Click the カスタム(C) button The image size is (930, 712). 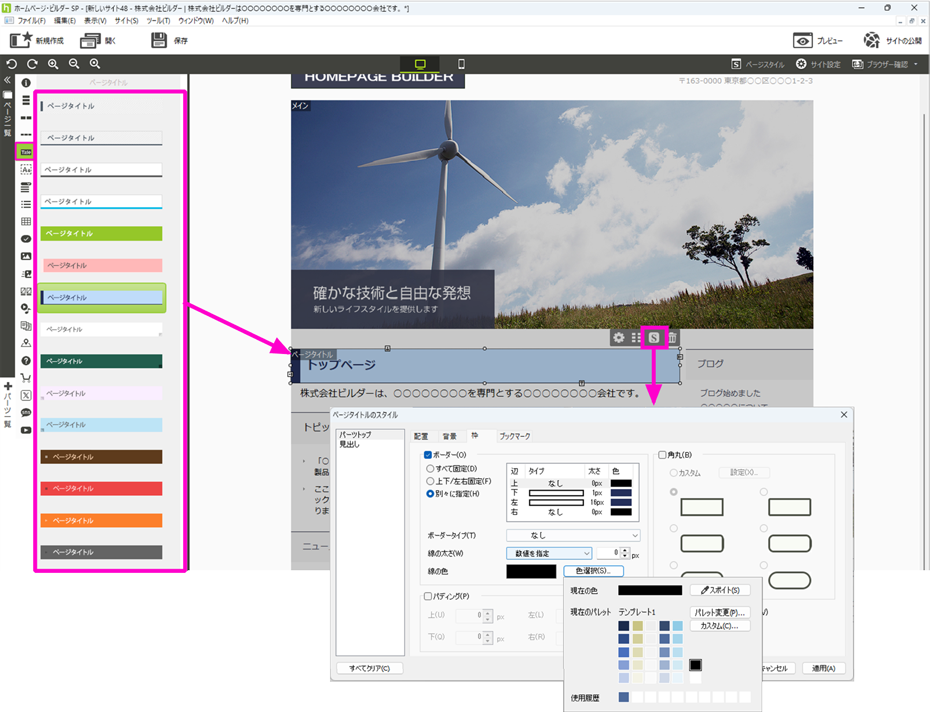click(x=720, y=626)
